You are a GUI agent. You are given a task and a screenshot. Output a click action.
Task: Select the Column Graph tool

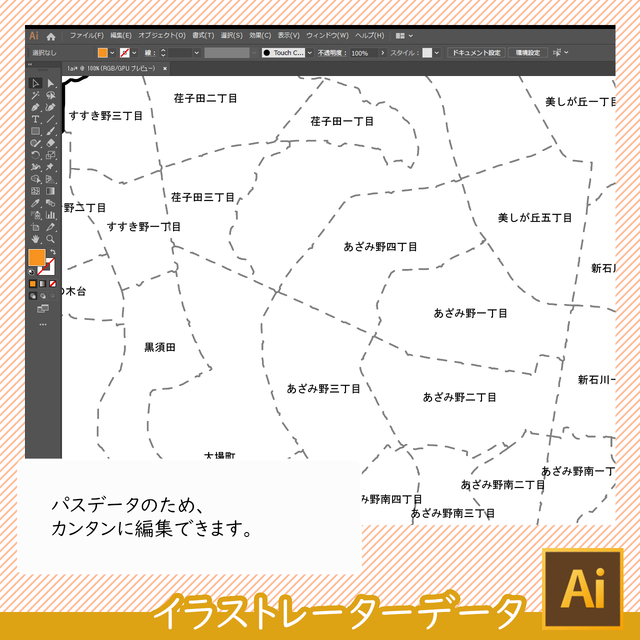[51, 215]
